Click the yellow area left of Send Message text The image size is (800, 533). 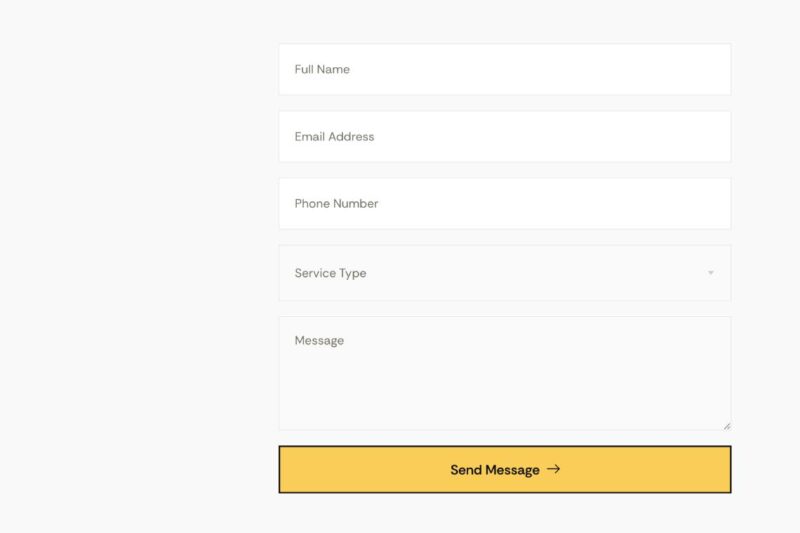pyautogui.click(x=360, y=470)
